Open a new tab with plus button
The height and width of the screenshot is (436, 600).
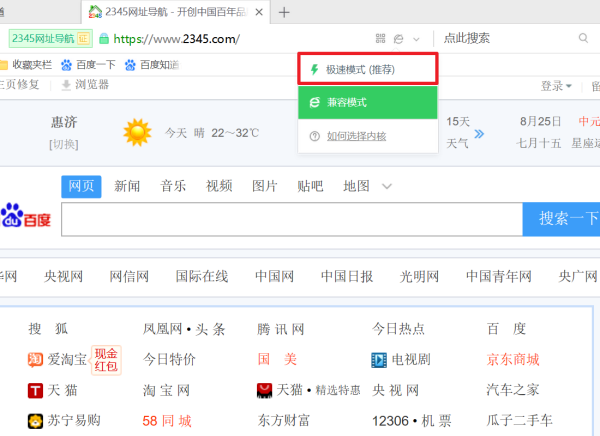[284, 12]
